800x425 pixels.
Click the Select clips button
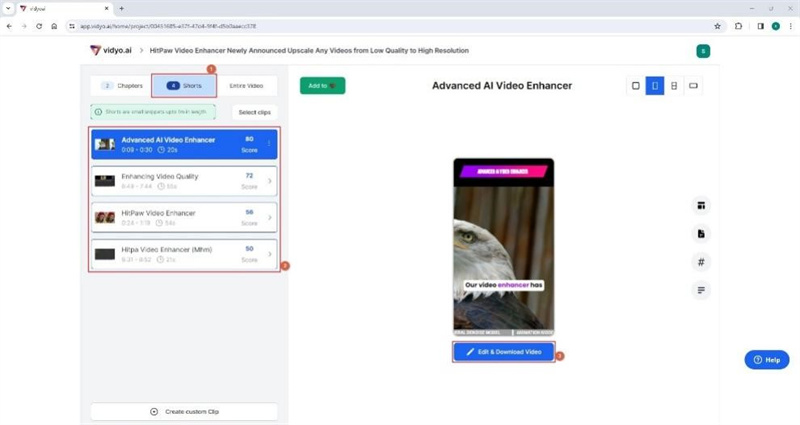coord(255,112)
